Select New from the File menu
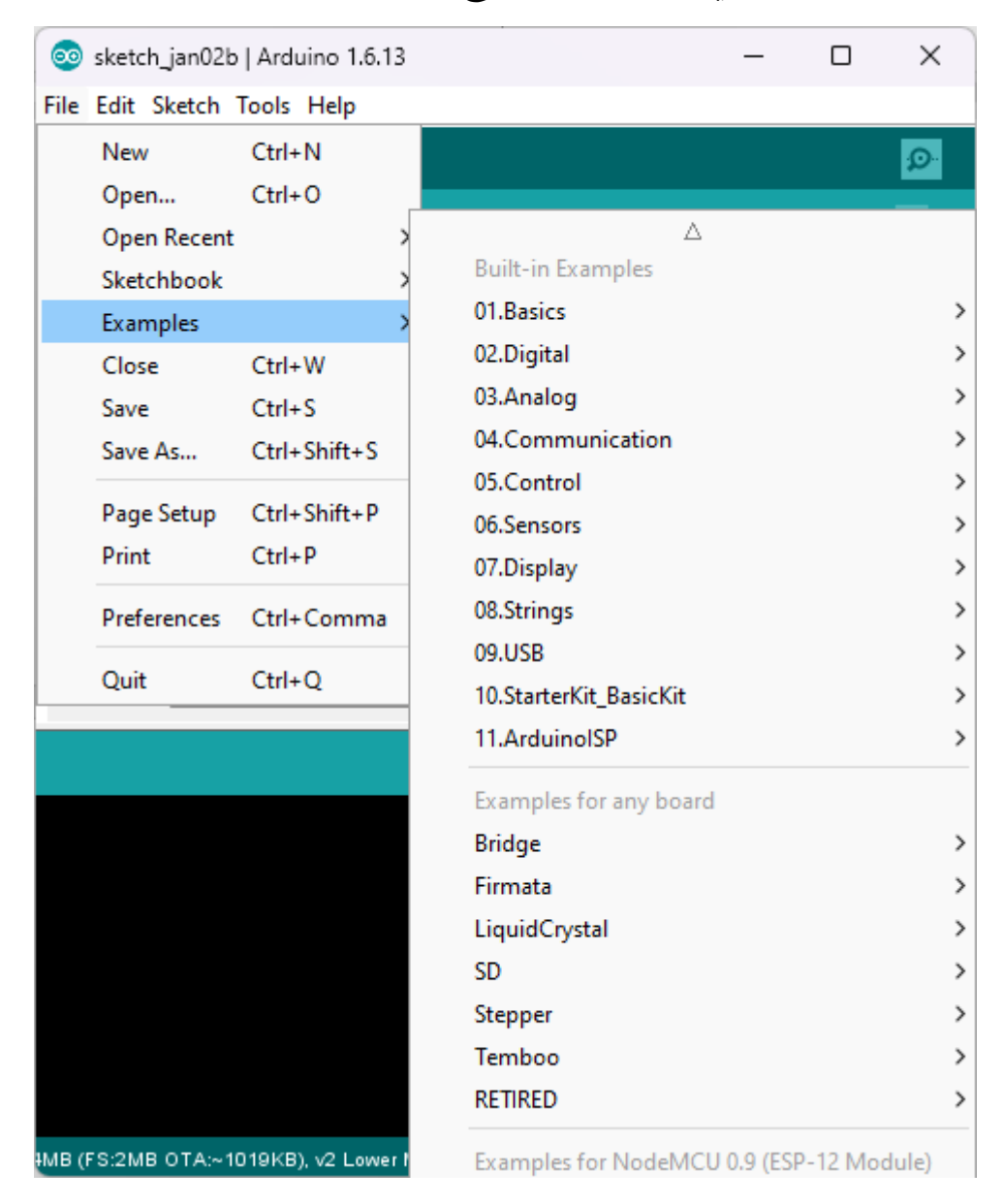 (125, 152)
